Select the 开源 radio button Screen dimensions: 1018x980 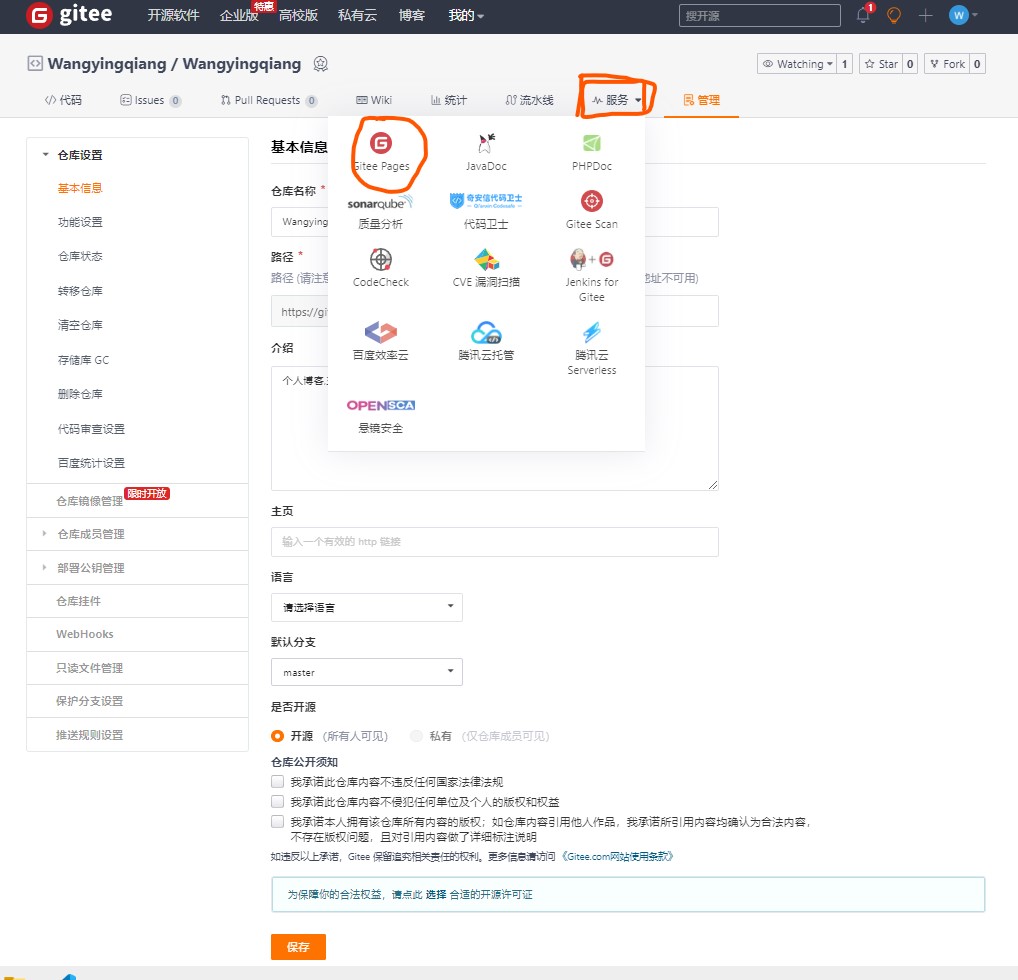tap(278, 736)
